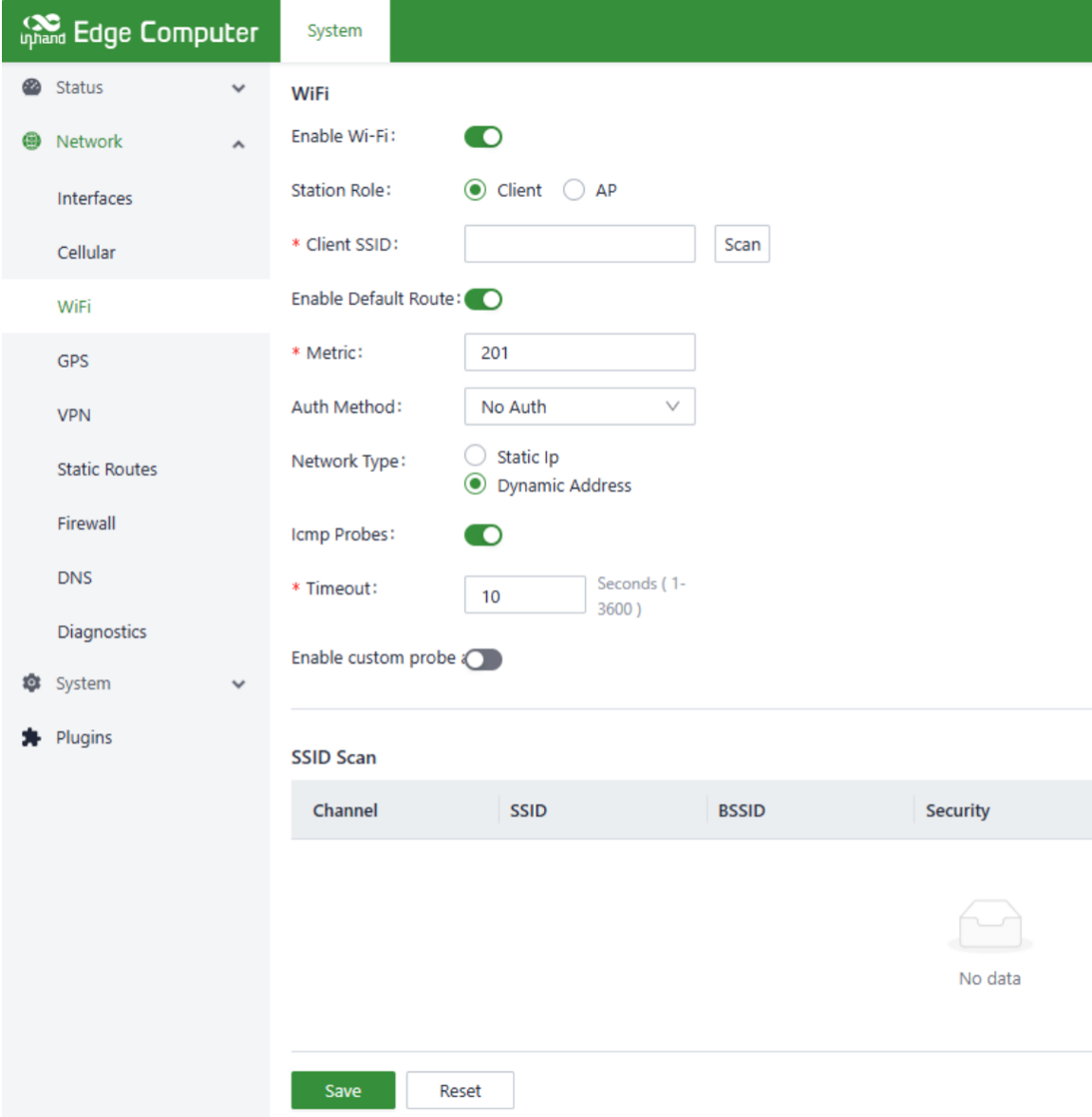Open the Cellular menu item
Image resolution: width=1092 pixels, height=1117 pixels.
pyautogui.click(x=86, y=253)
